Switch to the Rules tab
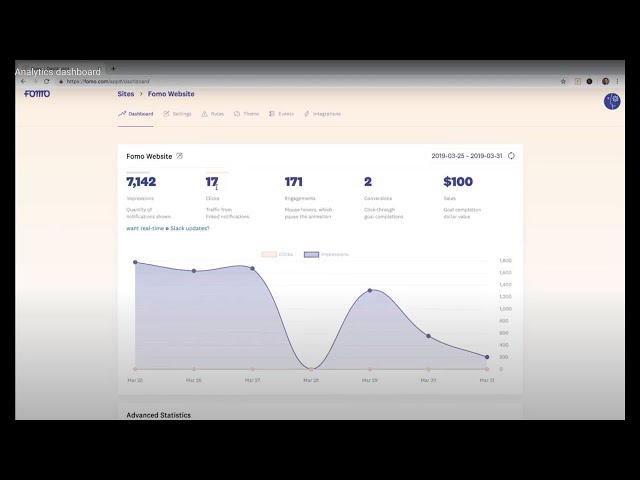640x480 pixels. coord(212,114)
